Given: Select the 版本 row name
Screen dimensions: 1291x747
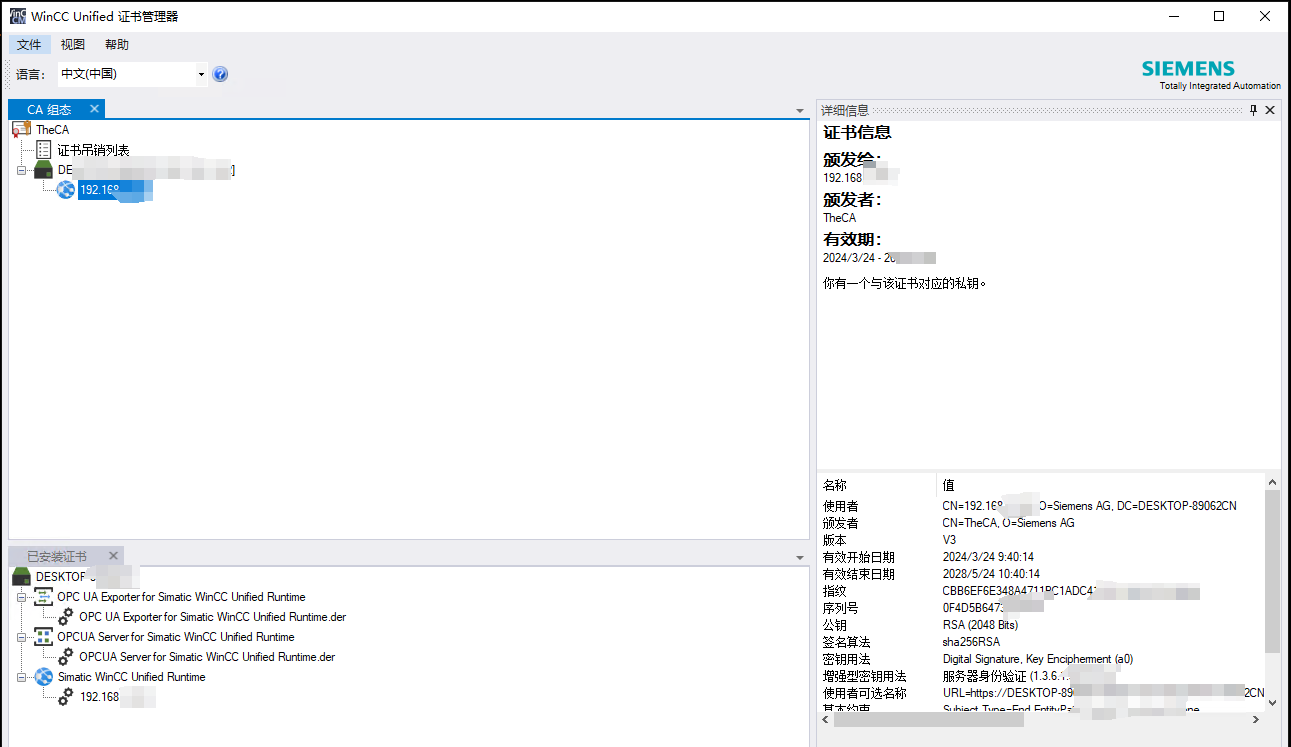Looking at the screenshot, I should click(835, 540).
